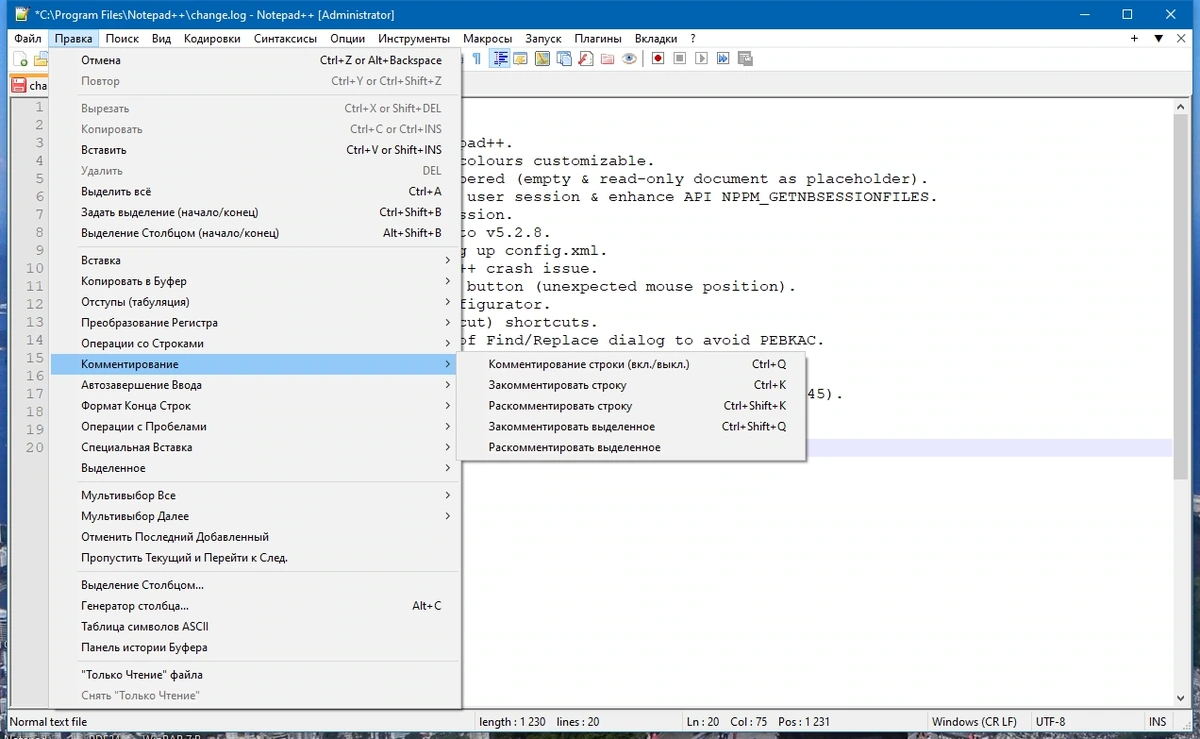
Task: Click the macro playback icon
Action: 701,59
